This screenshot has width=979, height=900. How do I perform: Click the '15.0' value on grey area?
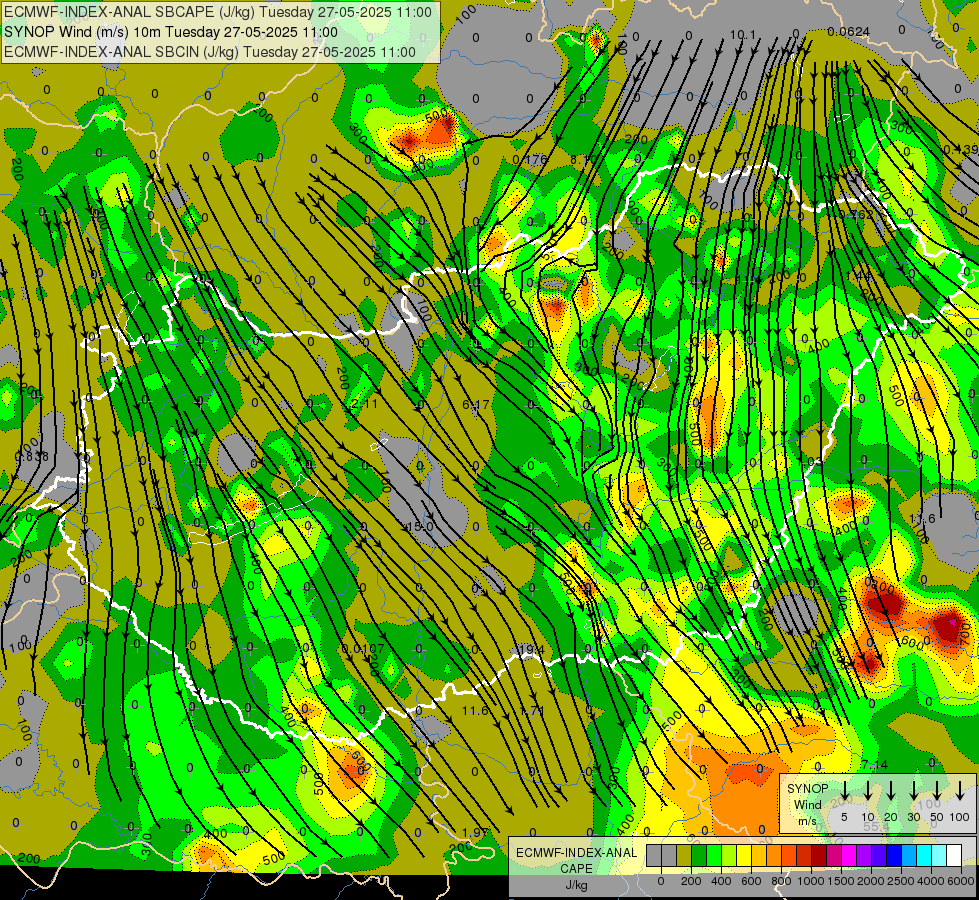420,527
